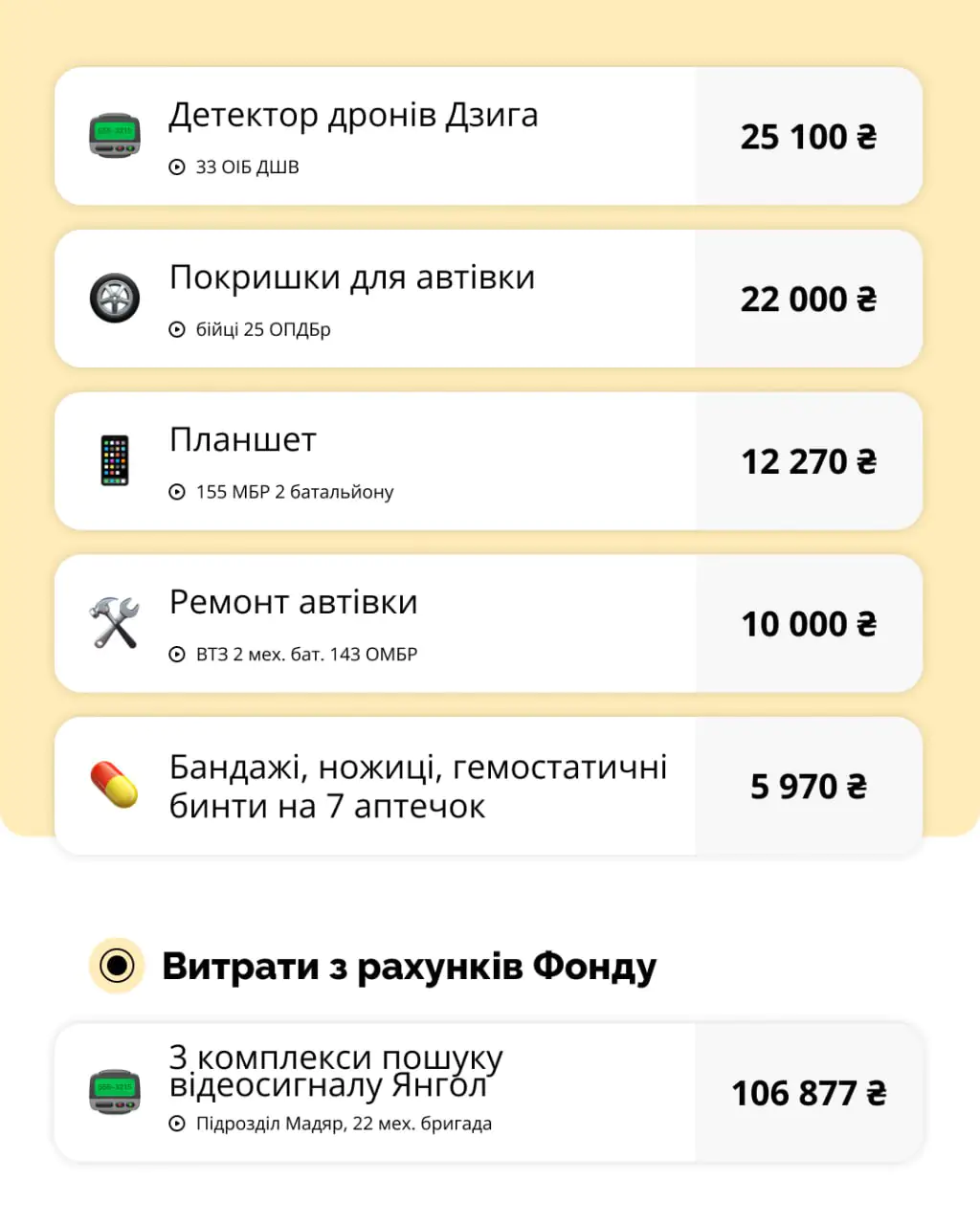Click the 25 100 ₴ amount
The height and width of the screenshot is (1225, 980).
coord(809,137)
